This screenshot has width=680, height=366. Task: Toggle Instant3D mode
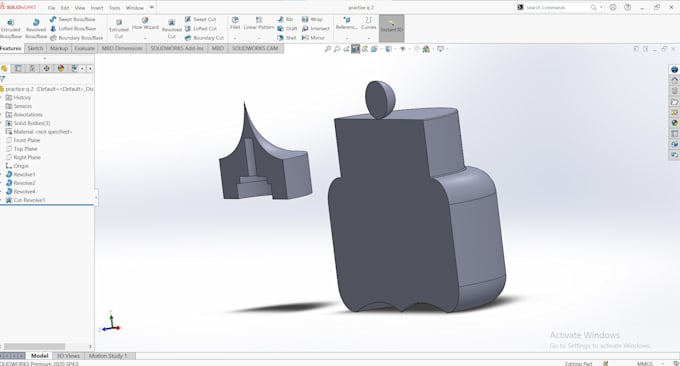[392, 28]
